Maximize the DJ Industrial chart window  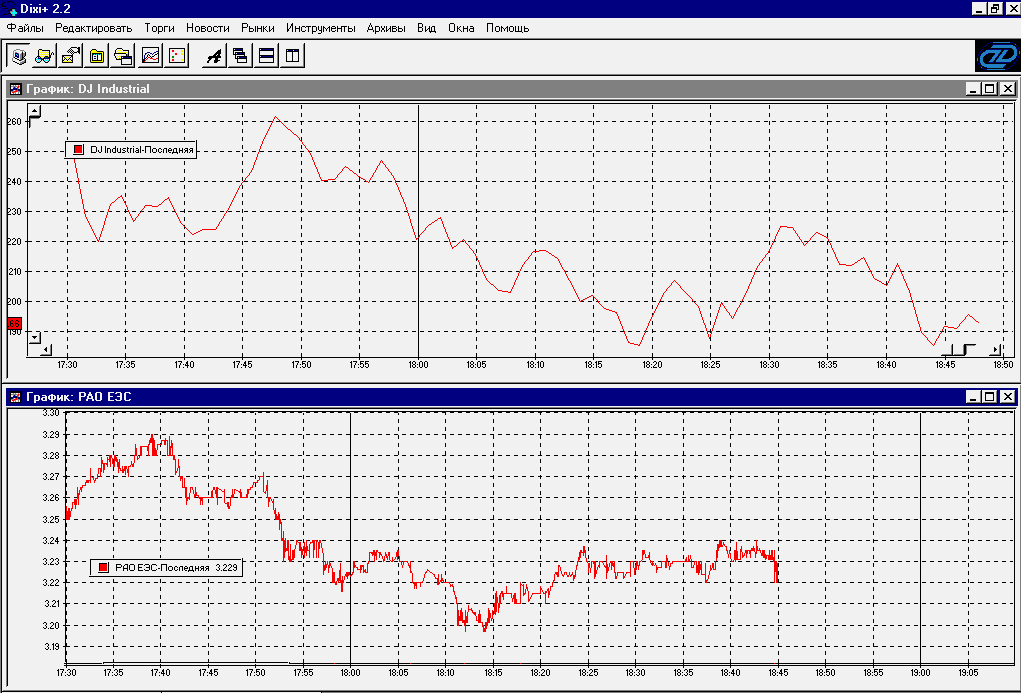click(x=990, y=89)
